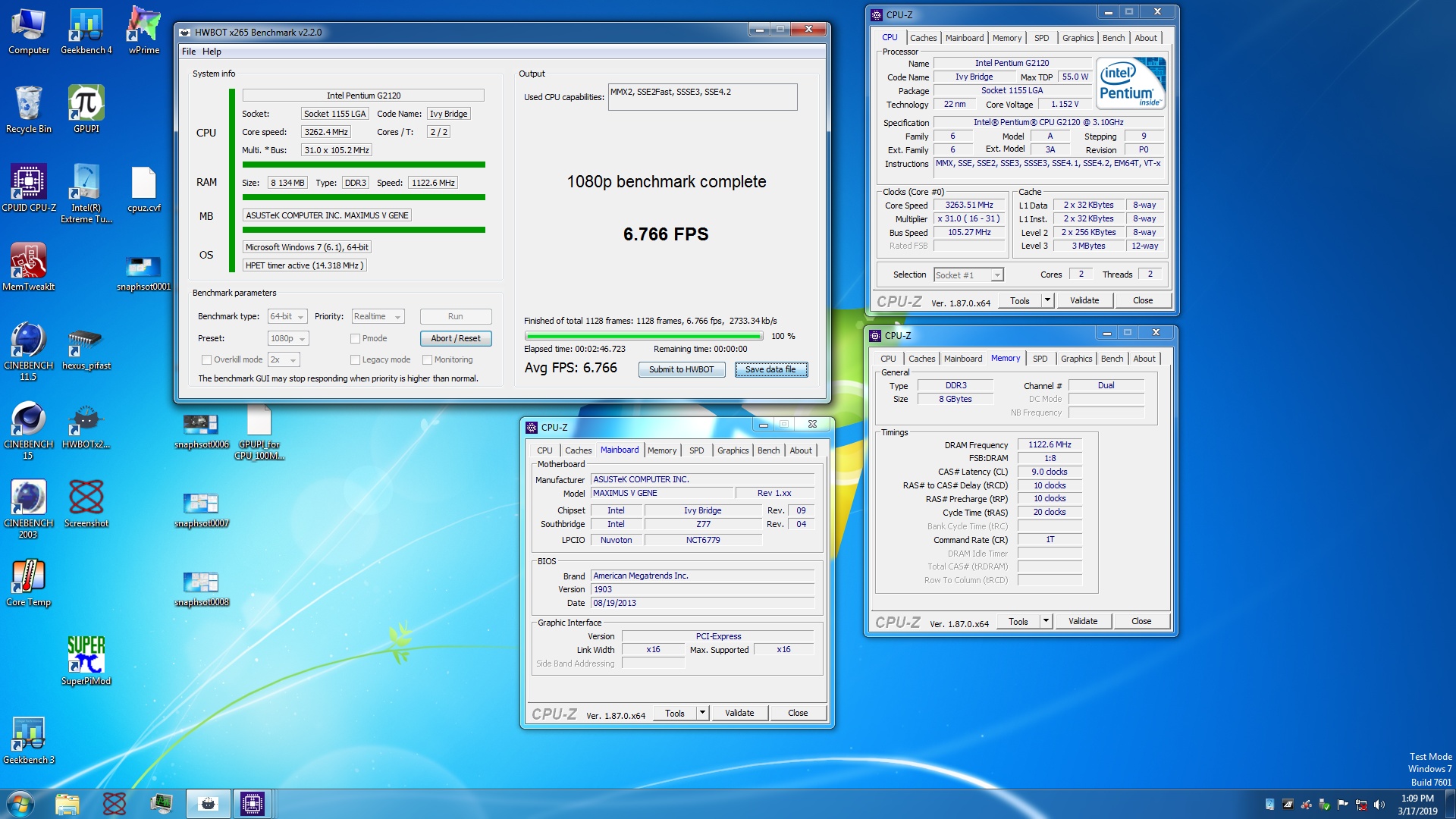The width and height of the screenshot is (1456, 819).
Task: Switch to HWBOT x265 taskbar button
Action: tap(208, 803)
